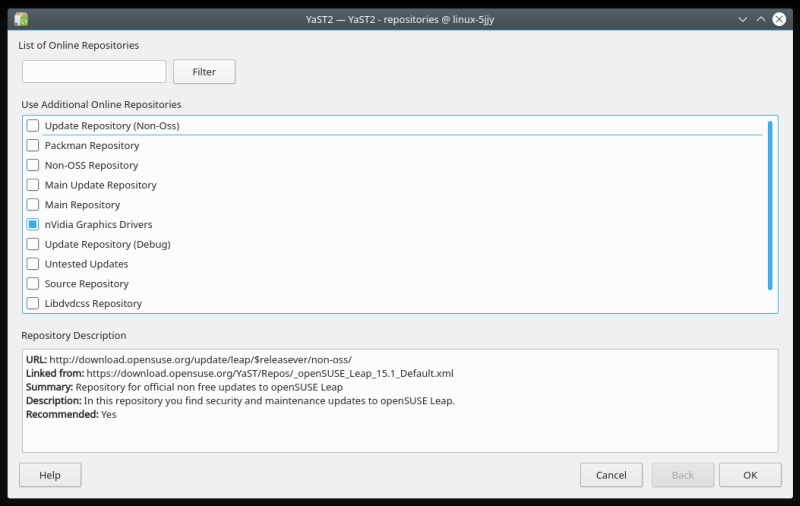The height and width of the screenshot is (506, 800).
Task: Check the Source Repository checkbox
Action: 33,284
